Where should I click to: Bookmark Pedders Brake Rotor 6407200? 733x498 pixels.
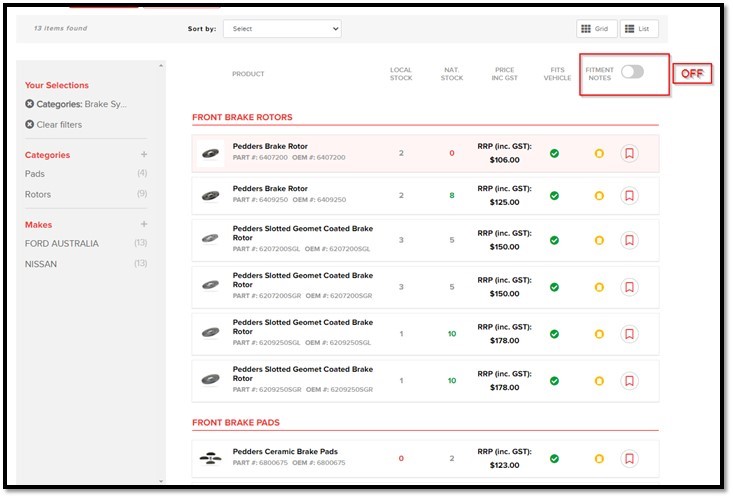pyautogui.click(x=629, y=153)
